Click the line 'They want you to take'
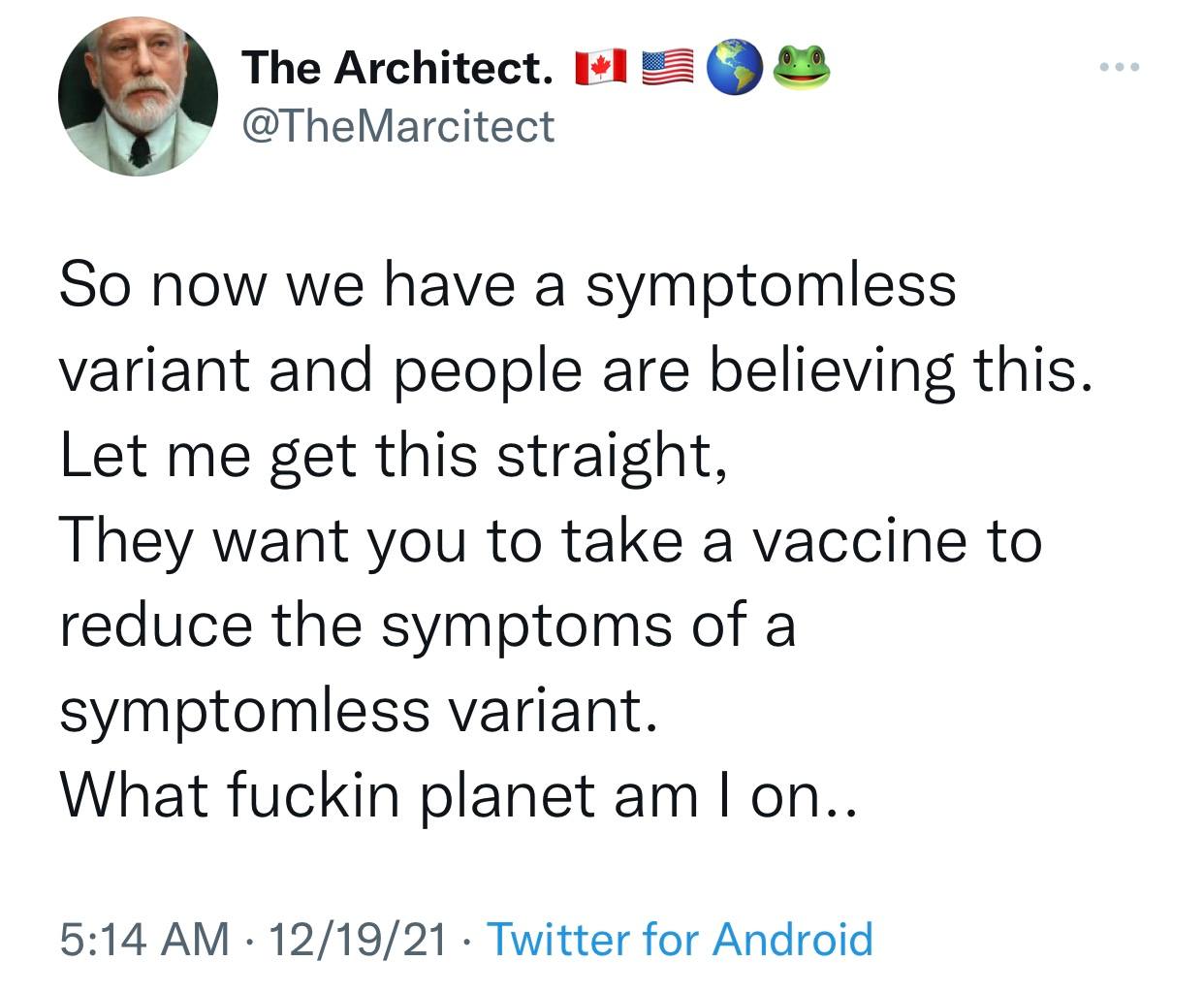 click(550, 541)
